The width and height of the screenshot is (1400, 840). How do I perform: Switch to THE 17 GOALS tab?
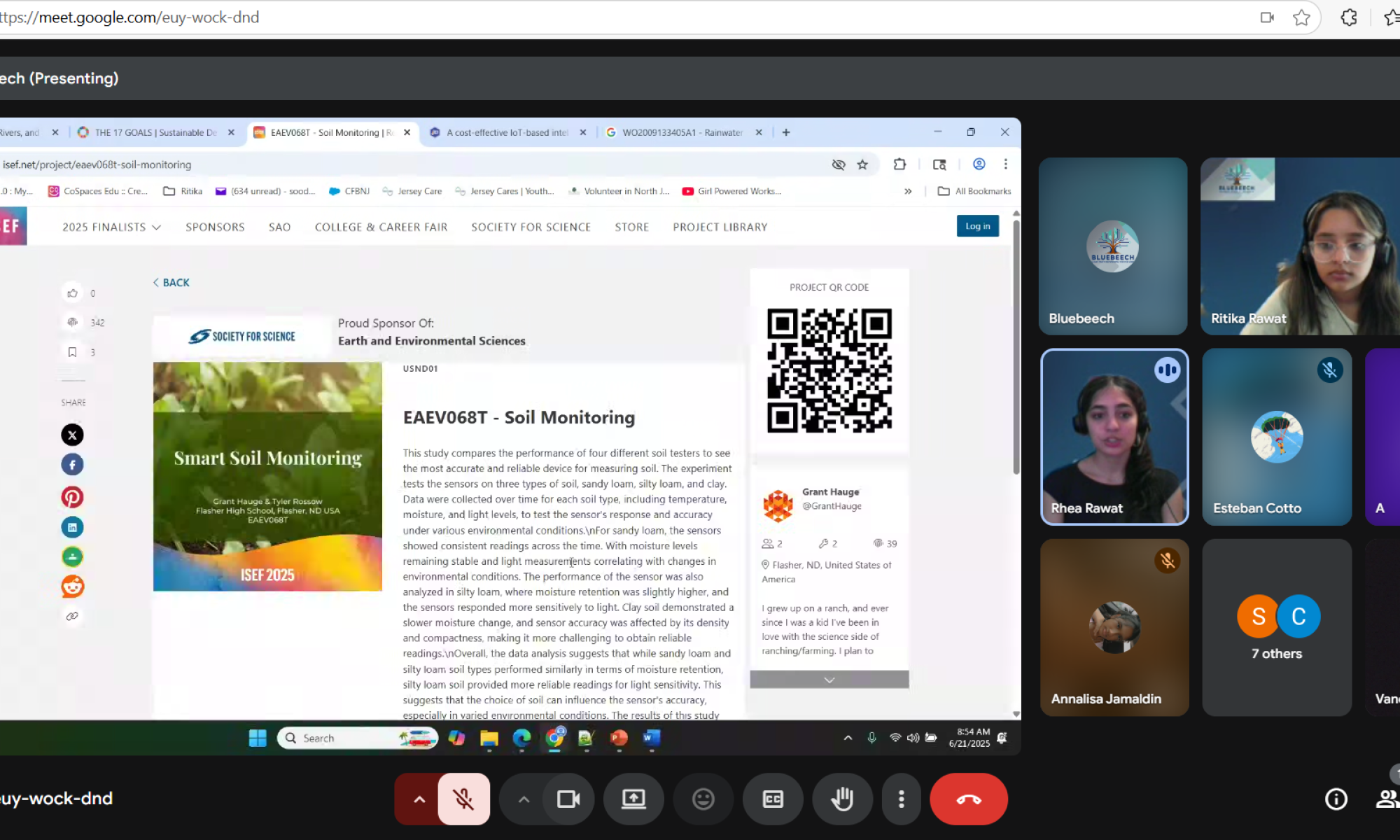click(x=155, y=132)
